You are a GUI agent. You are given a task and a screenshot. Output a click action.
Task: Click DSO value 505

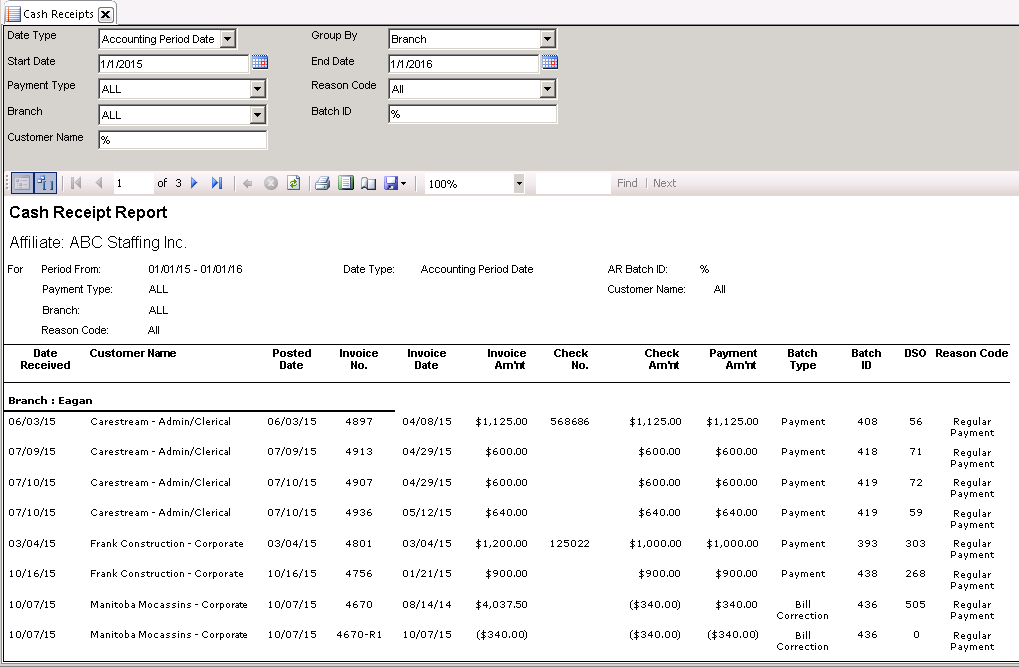915,605
